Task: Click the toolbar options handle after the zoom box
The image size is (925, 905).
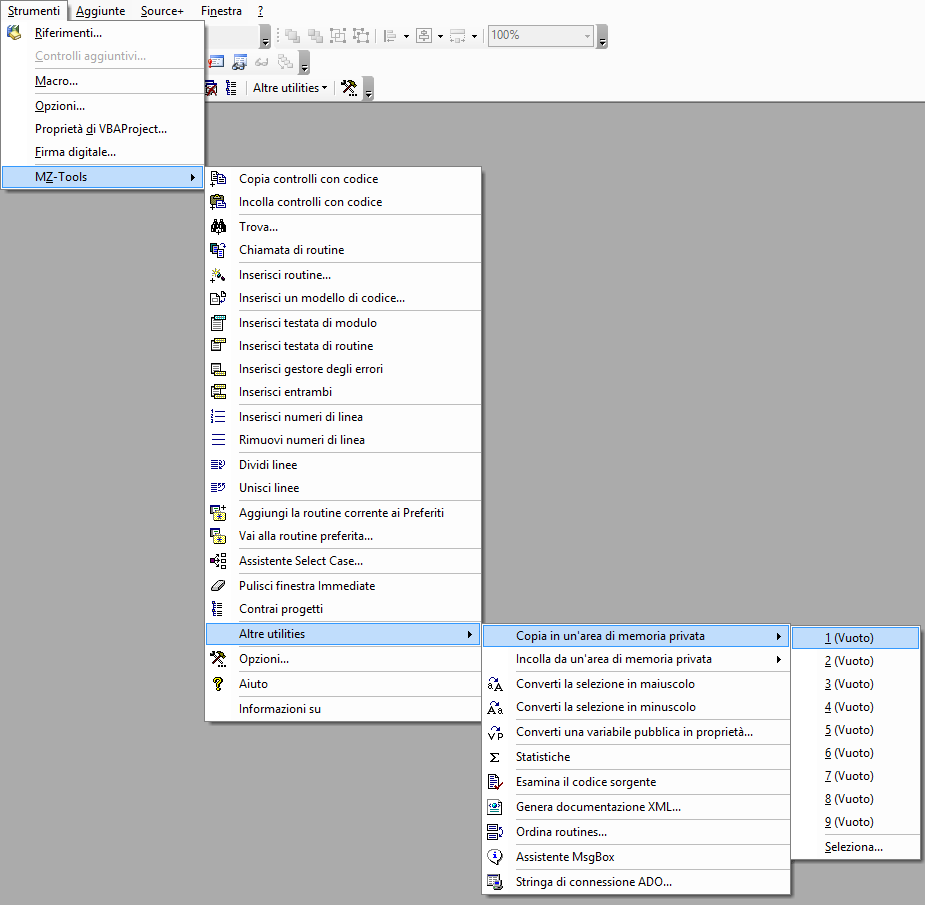Action: click(x=602, y=37)
